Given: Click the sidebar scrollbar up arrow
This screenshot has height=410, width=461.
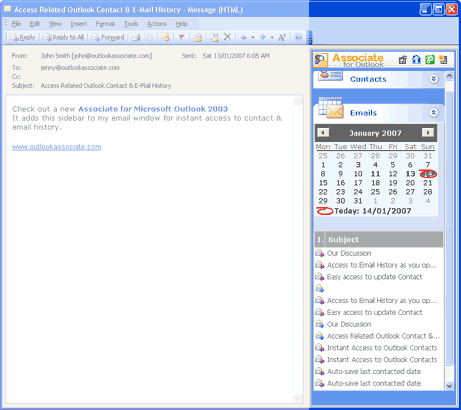Looking at the screenshot, I should coord(449,75).
